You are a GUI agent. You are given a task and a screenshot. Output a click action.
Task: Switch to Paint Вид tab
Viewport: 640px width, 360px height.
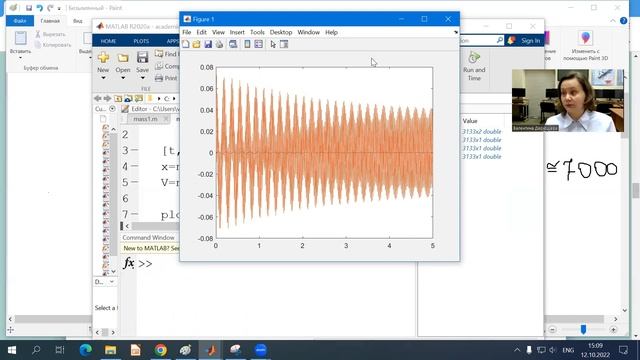[x=78, y=21]
